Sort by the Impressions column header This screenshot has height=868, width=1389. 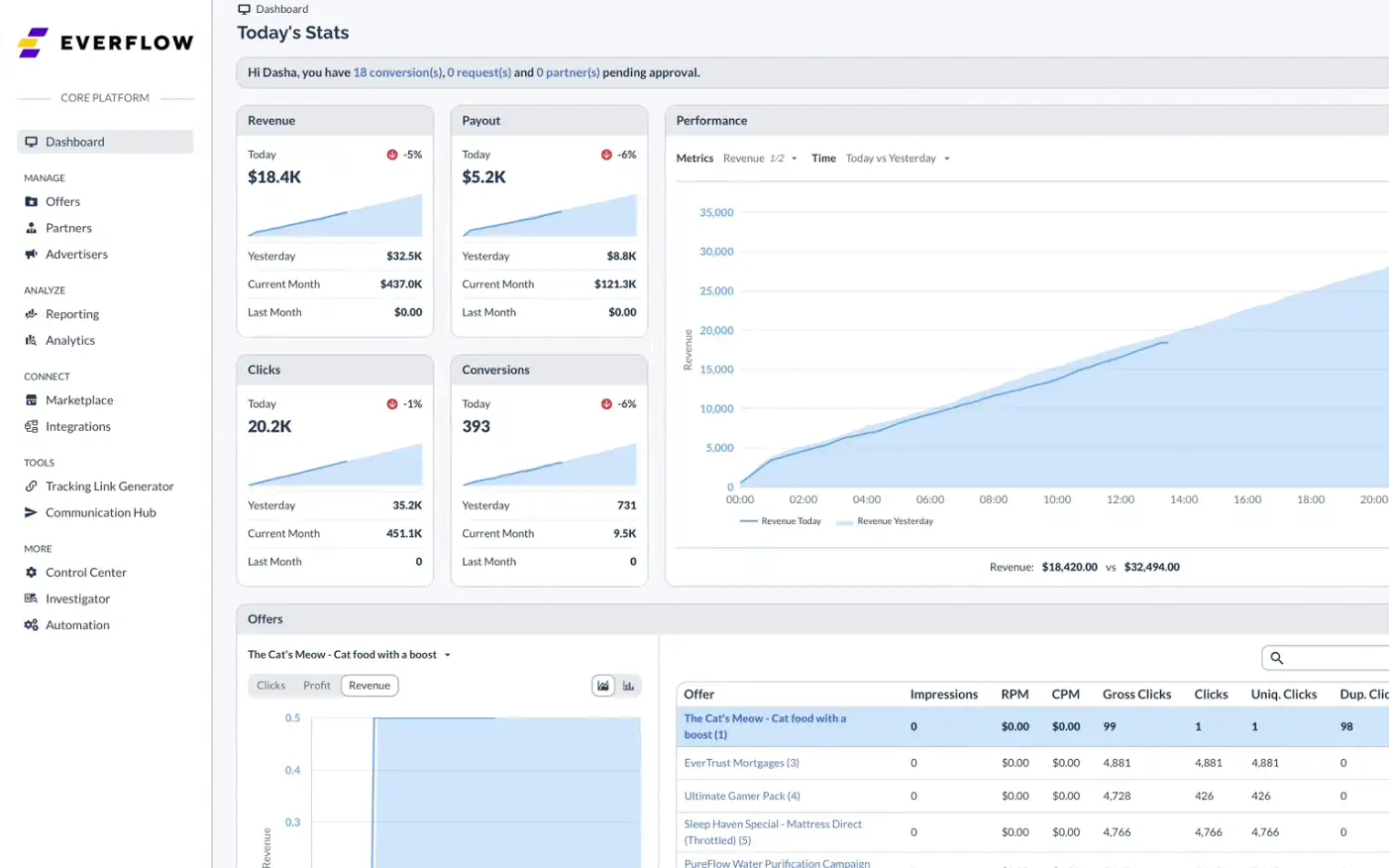(x=944, y=695)
